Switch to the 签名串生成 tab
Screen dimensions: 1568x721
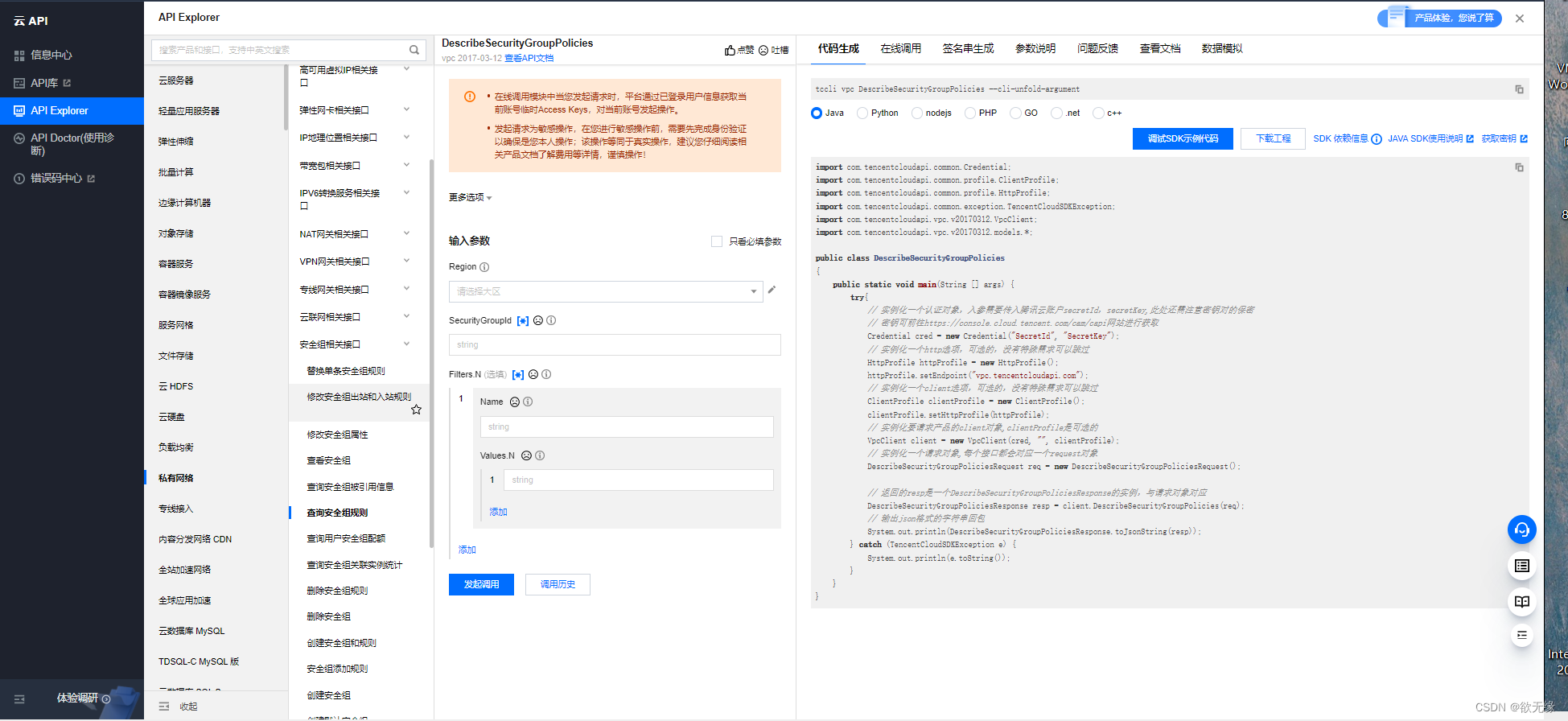click(x=968, y=49)
